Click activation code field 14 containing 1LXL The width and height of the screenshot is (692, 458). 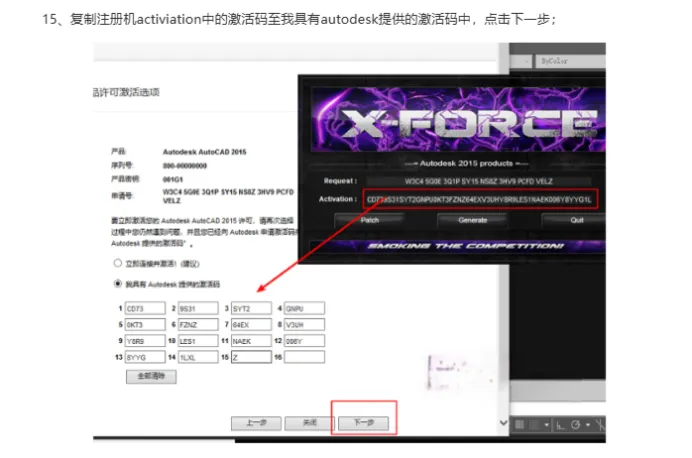pos(198,357)
